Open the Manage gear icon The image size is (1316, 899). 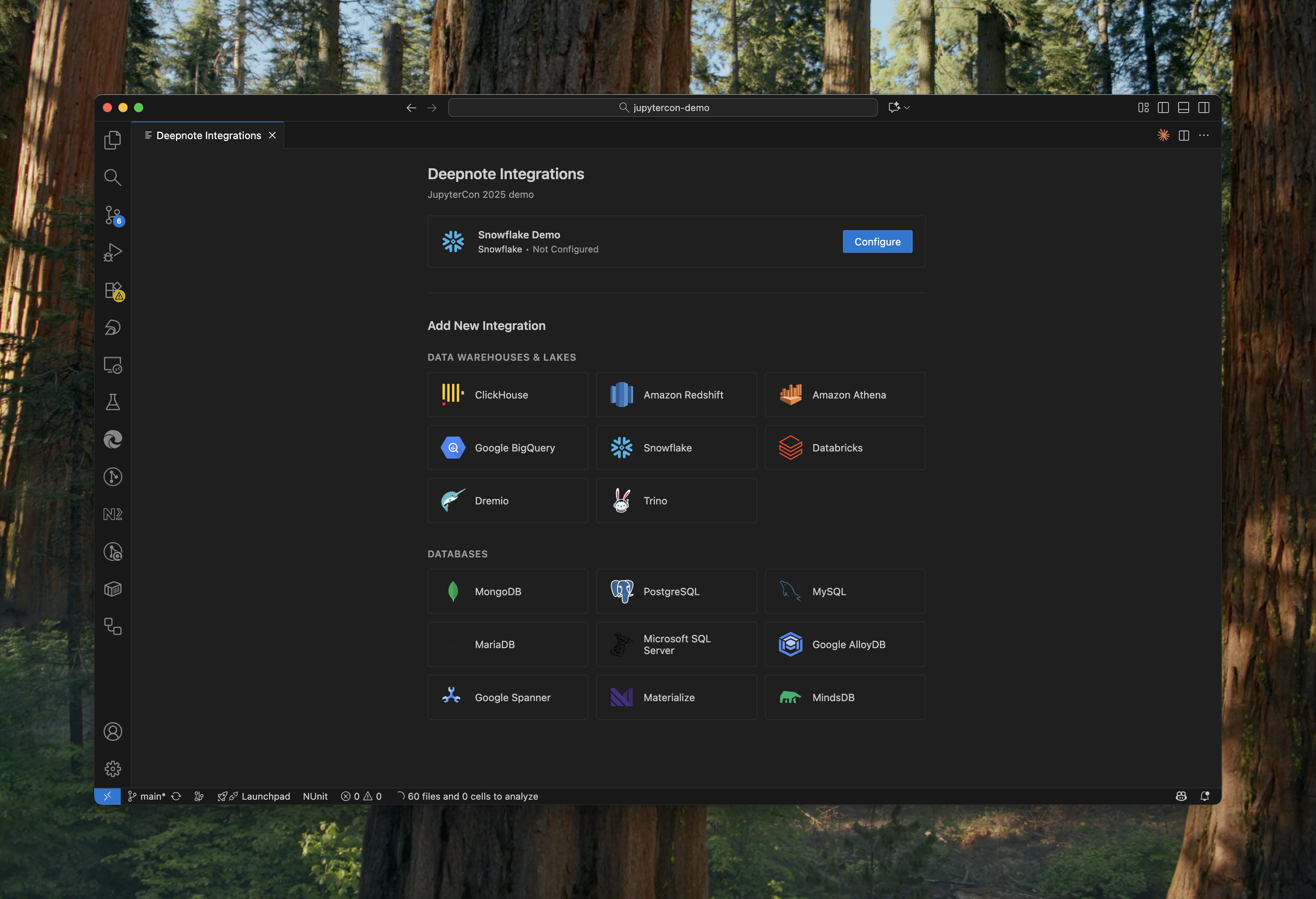113,769
